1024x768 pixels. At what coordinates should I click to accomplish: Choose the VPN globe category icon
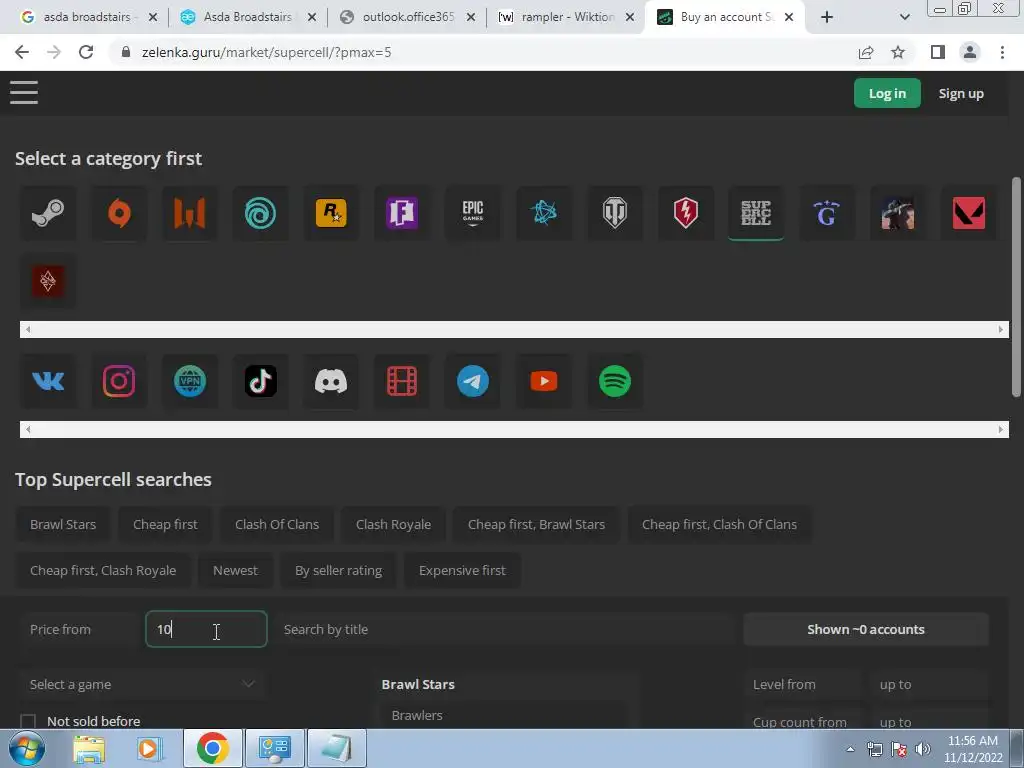click(x=189, y=381)
